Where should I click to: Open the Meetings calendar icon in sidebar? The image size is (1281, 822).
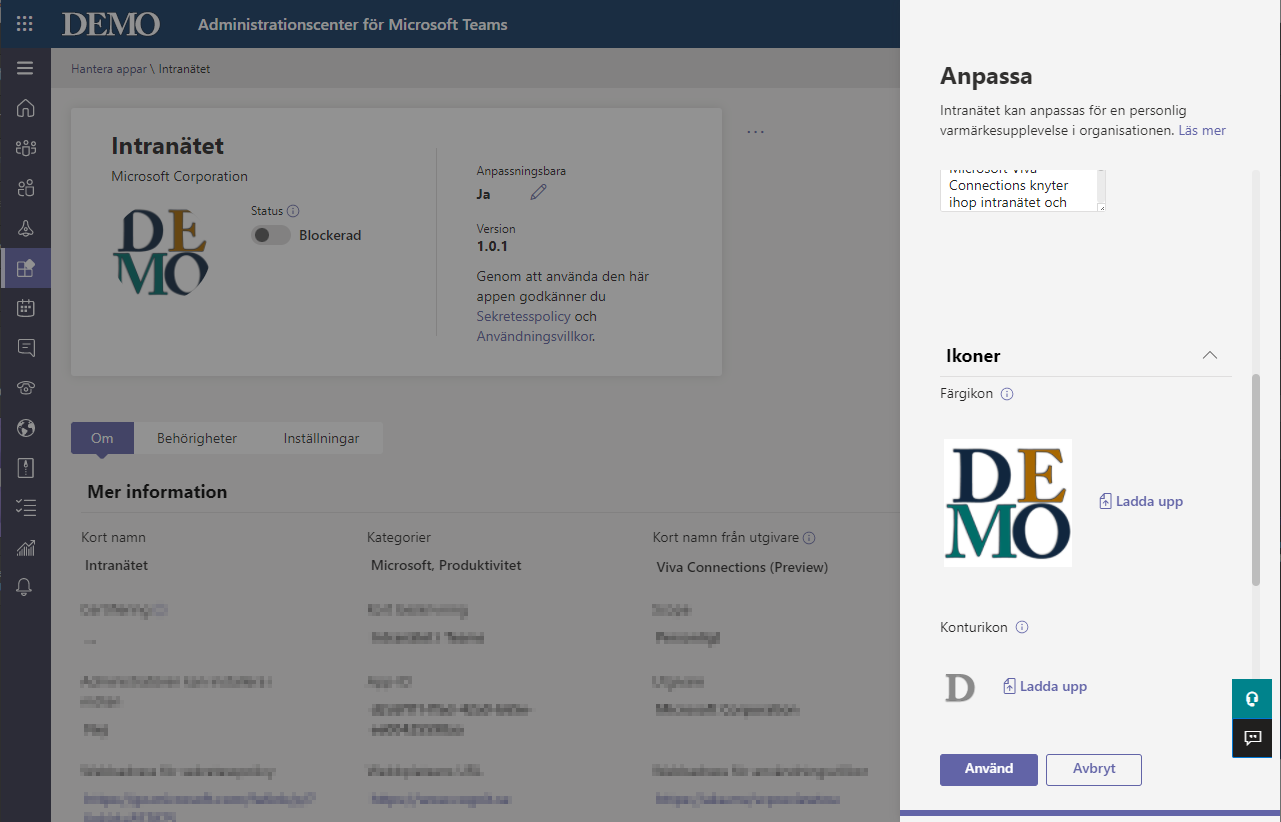[25, 308]
